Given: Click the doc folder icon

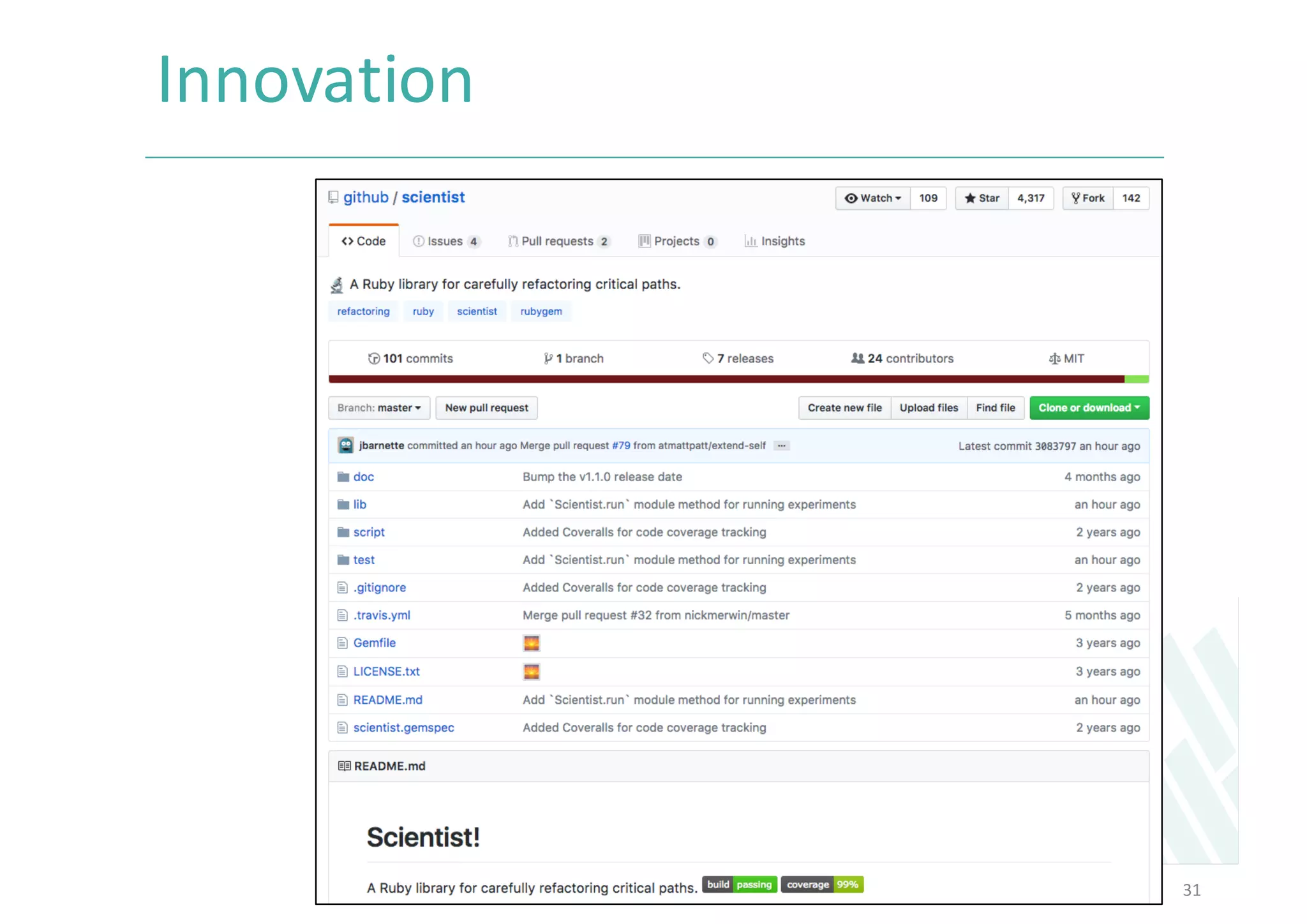Looking at the screenshot, I should click(x=343, y=477).
